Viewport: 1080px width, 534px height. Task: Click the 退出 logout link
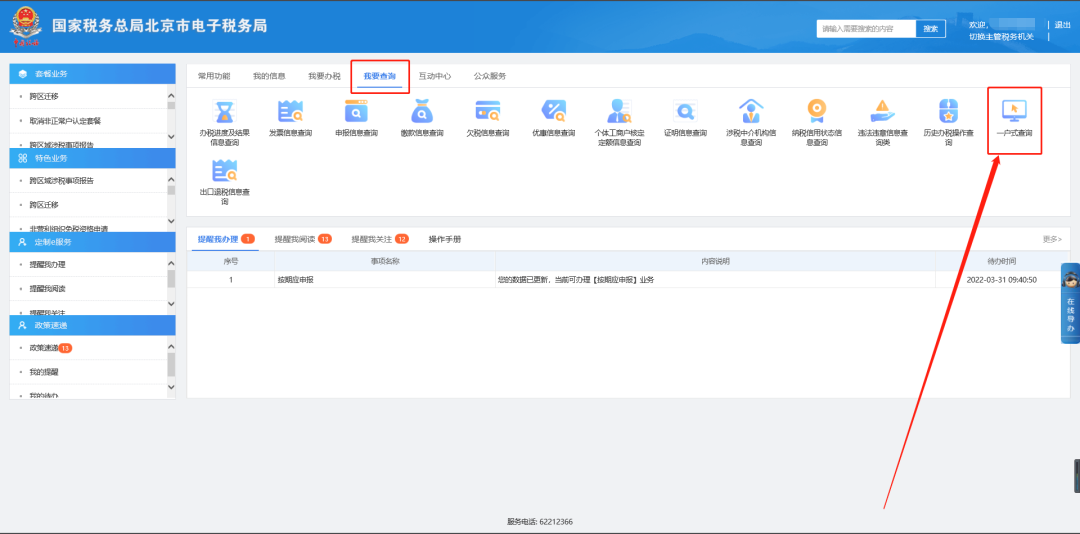pos(1063,25)
